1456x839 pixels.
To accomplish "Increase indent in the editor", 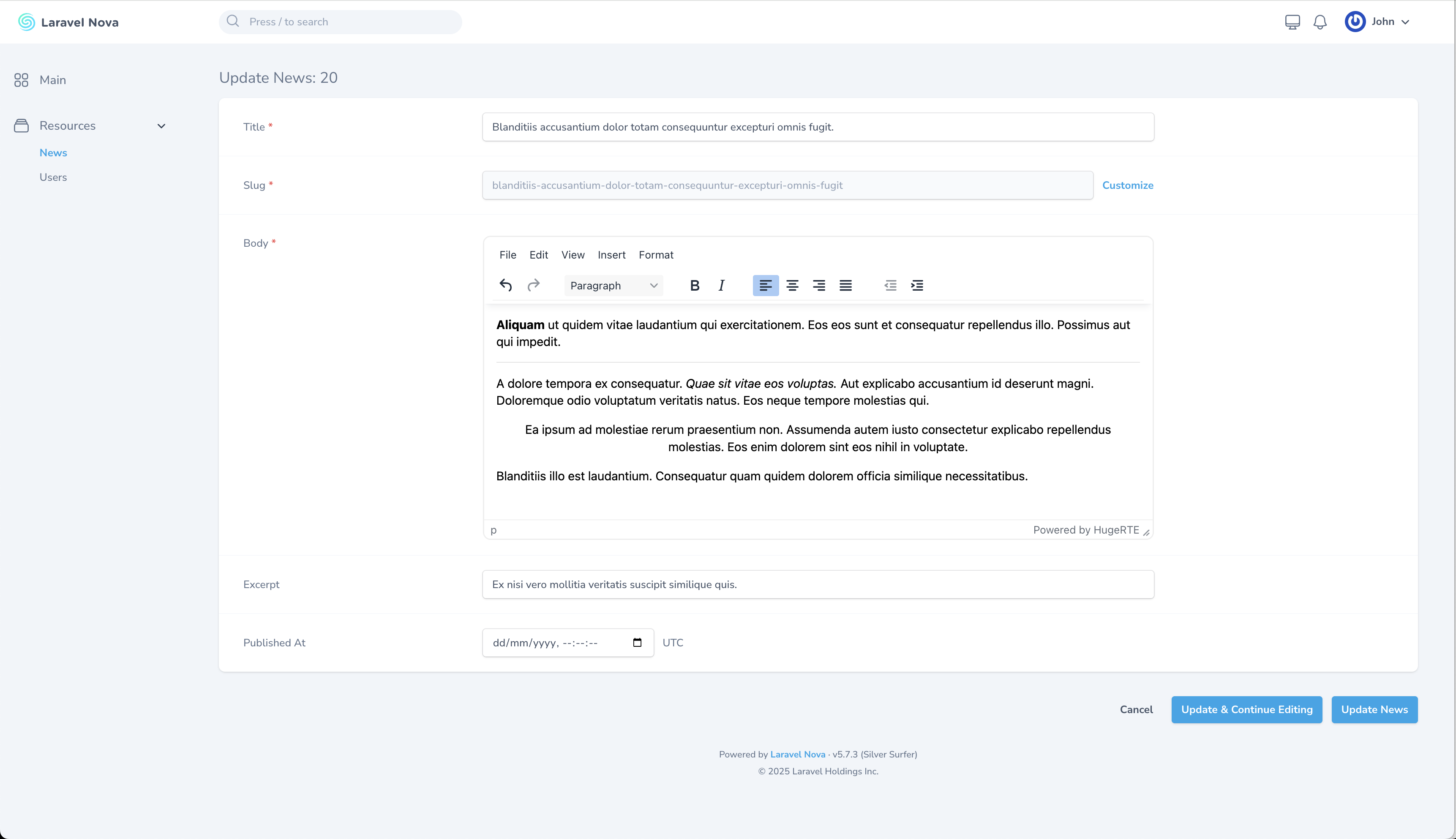I will coord(917,285).
